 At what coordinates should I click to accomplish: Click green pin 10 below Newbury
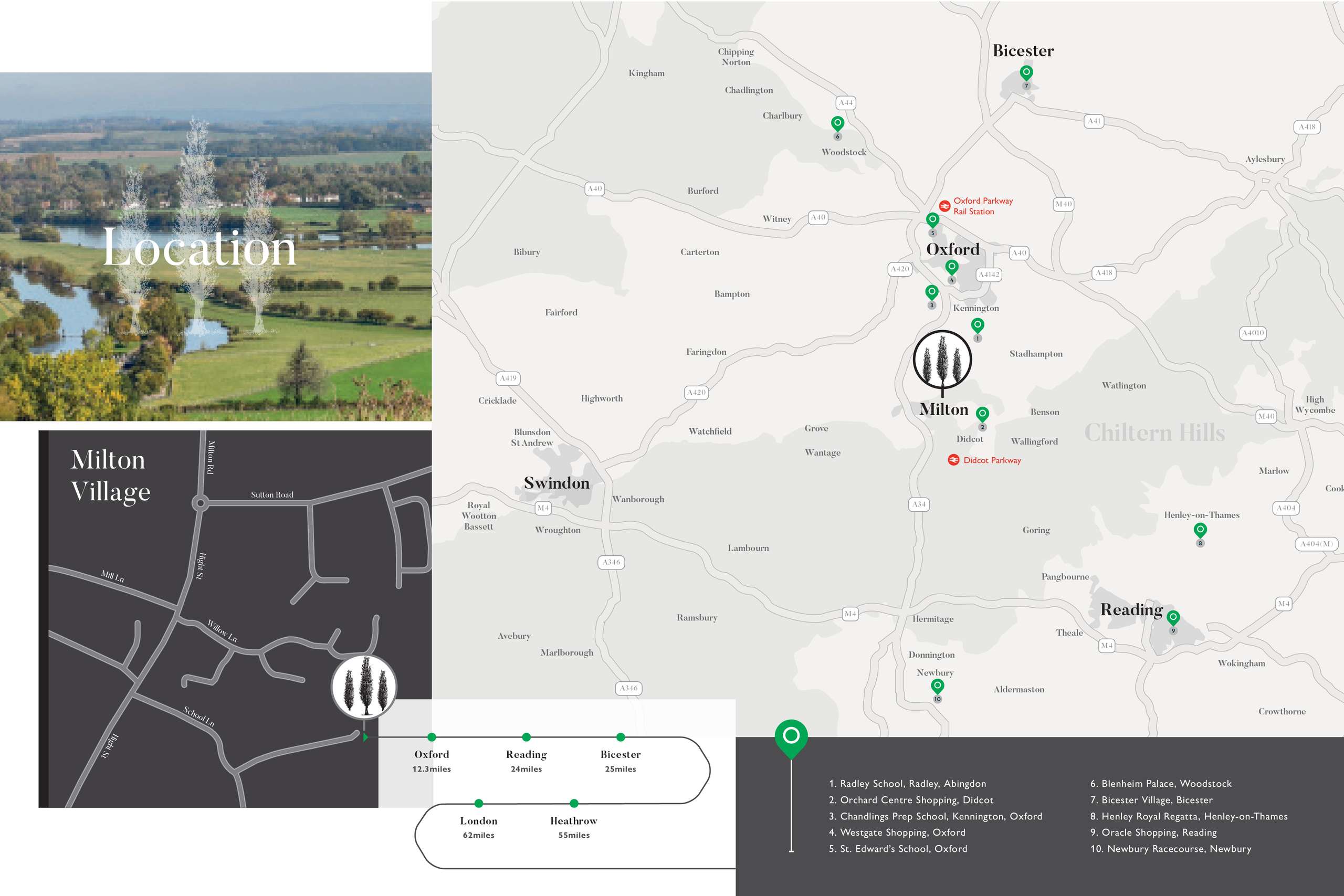point(937,685)
